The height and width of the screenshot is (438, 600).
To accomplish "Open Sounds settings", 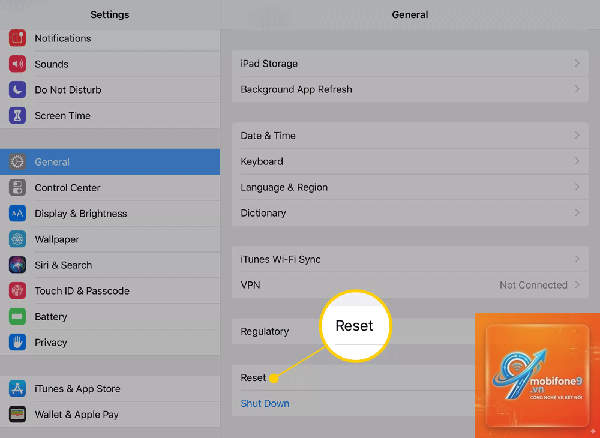I will coord(110,64).
